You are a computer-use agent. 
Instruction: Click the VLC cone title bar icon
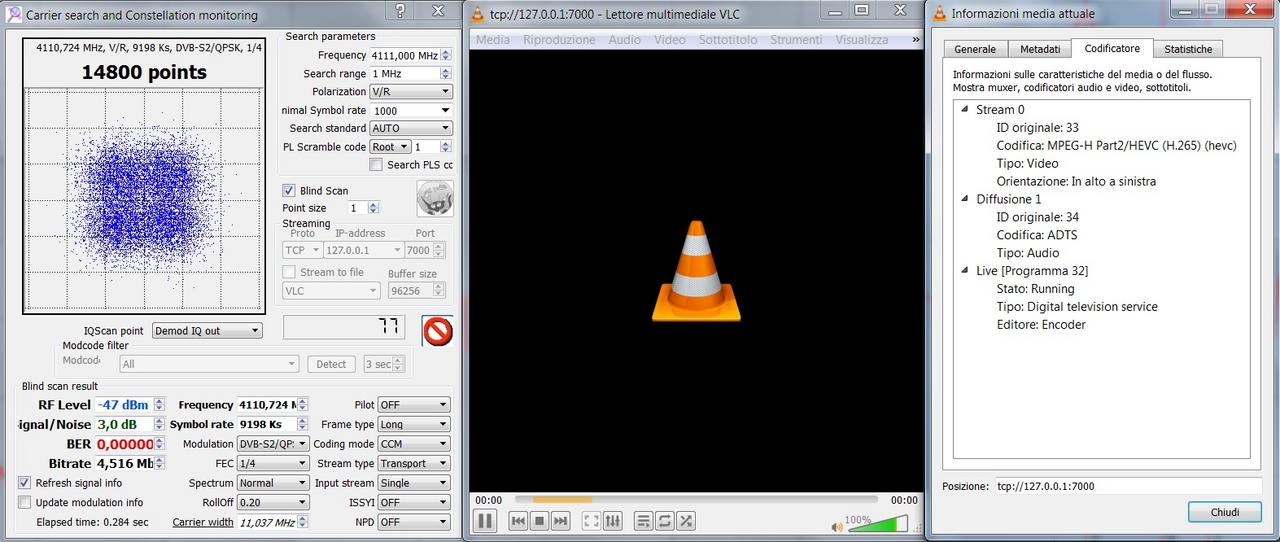coord(478,13)
